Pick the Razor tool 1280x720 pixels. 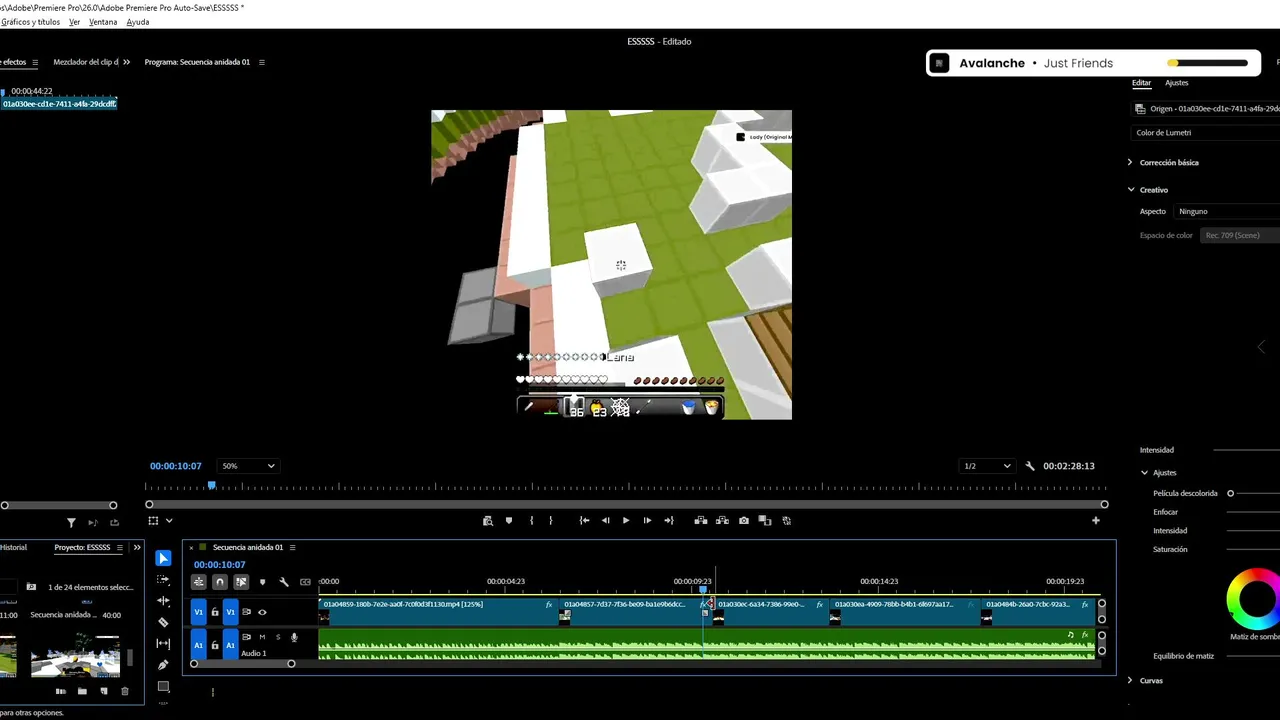pos(164,622)
